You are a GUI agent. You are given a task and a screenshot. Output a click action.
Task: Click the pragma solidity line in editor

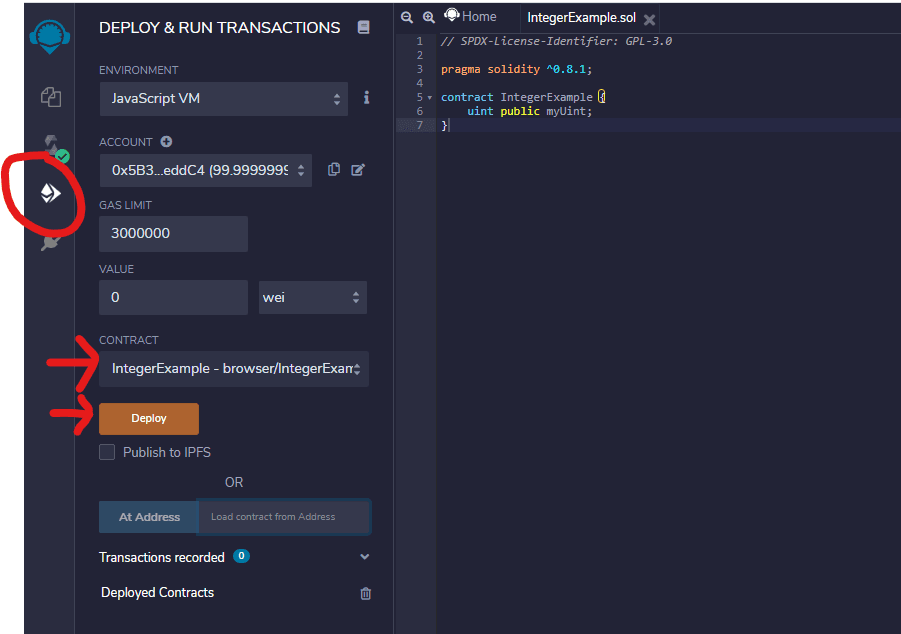click(x=516, y=69)
